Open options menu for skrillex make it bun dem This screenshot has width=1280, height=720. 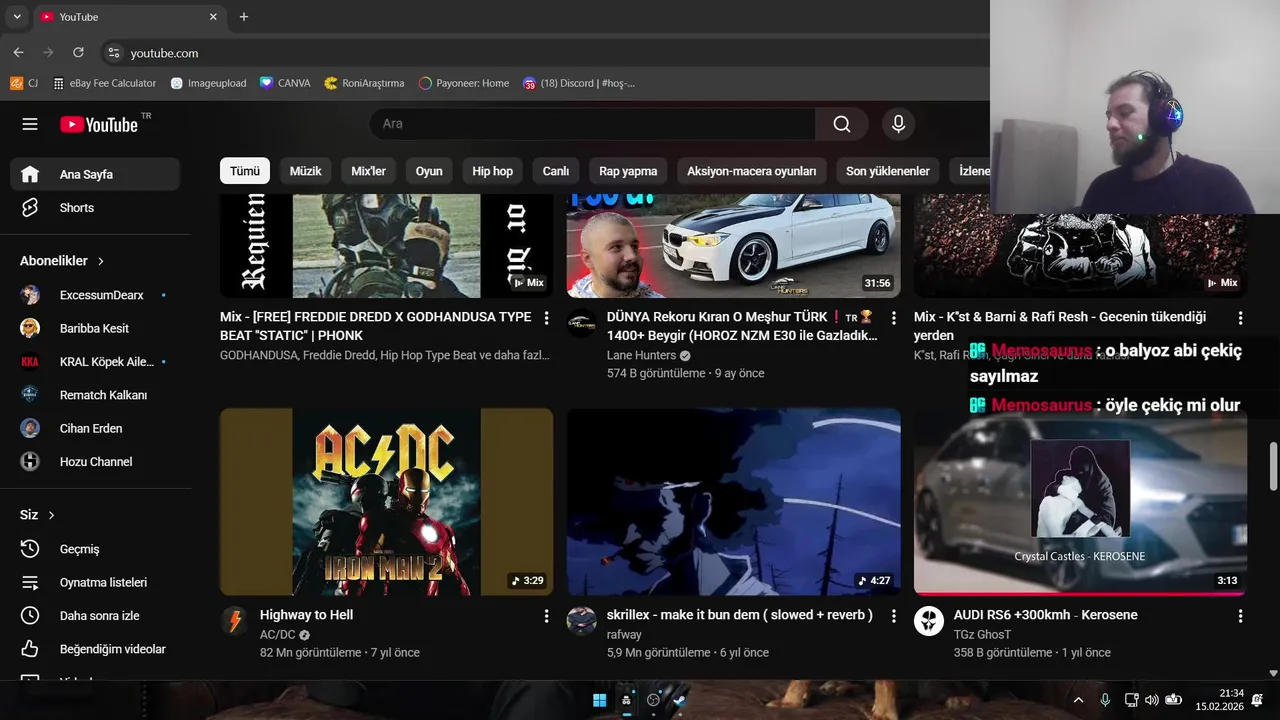click(x=893, y=616)
